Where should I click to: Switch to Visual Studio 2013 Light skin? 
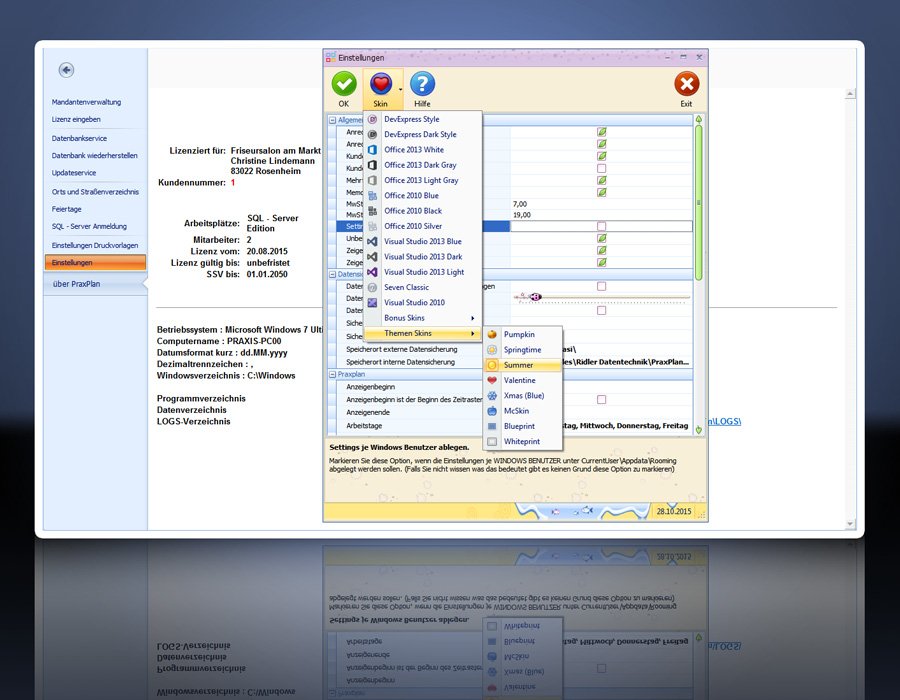pyautogui.click(x=424, y=272)
